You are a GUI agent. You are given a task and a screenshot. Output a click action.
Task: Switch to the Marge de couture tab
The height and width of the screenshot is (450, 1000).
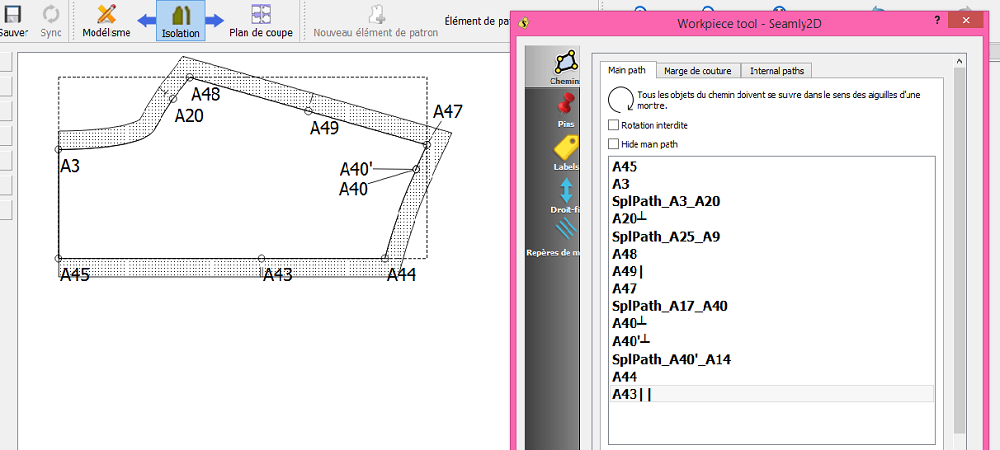tap(701, 70)
